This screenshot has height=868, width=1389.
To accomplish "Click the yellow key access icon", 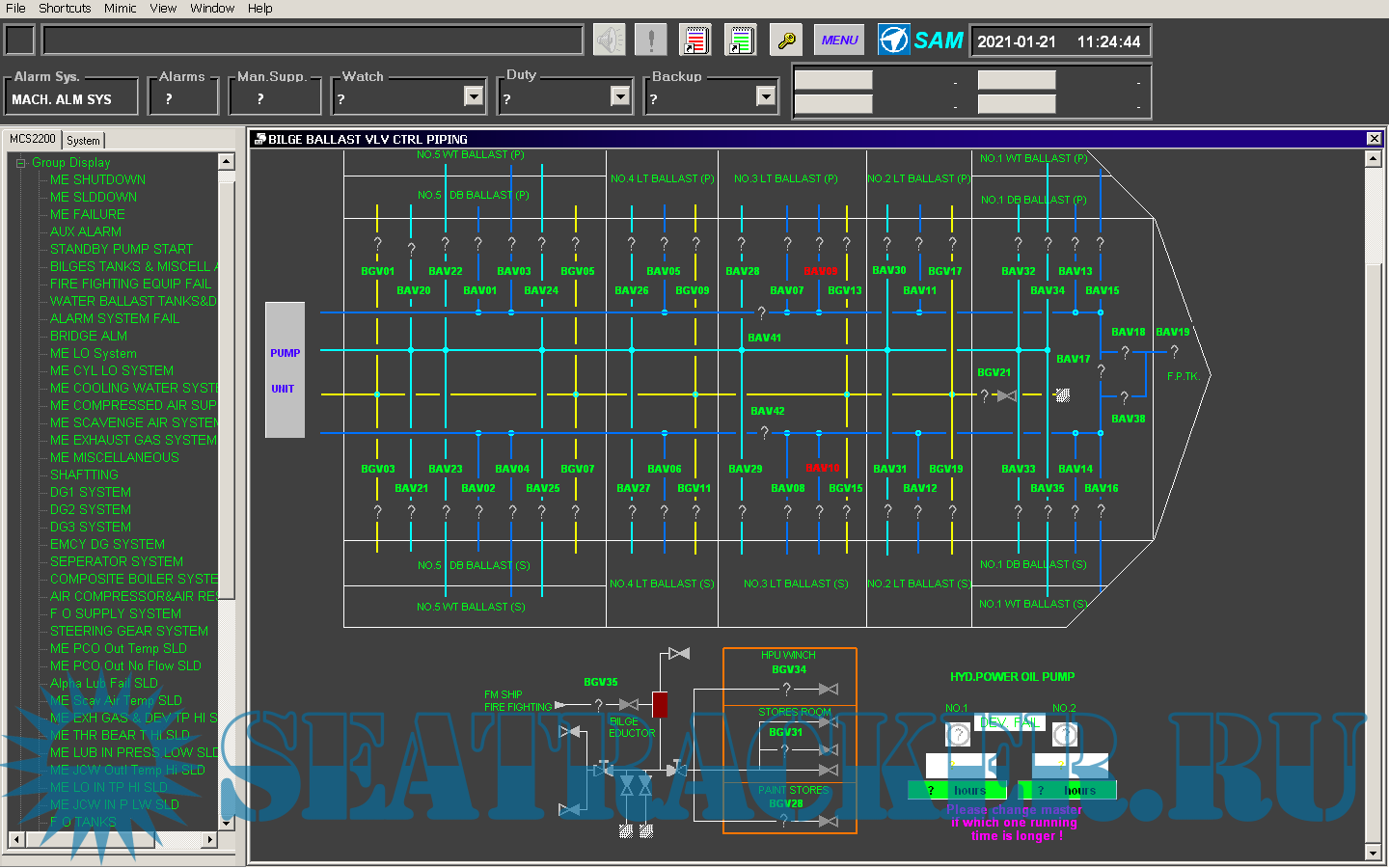I will pos(786,41).
